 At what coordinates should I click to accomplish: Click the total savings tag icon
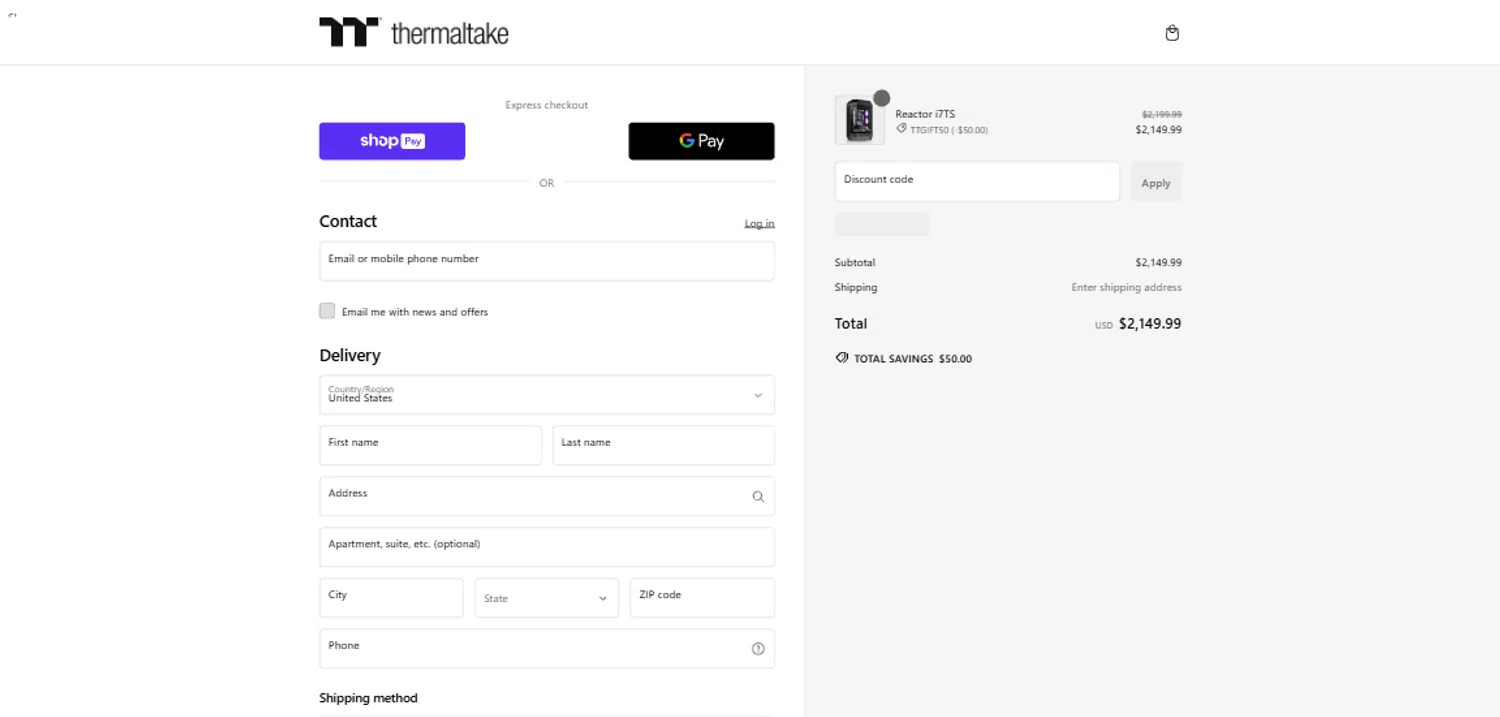[842, 358]
